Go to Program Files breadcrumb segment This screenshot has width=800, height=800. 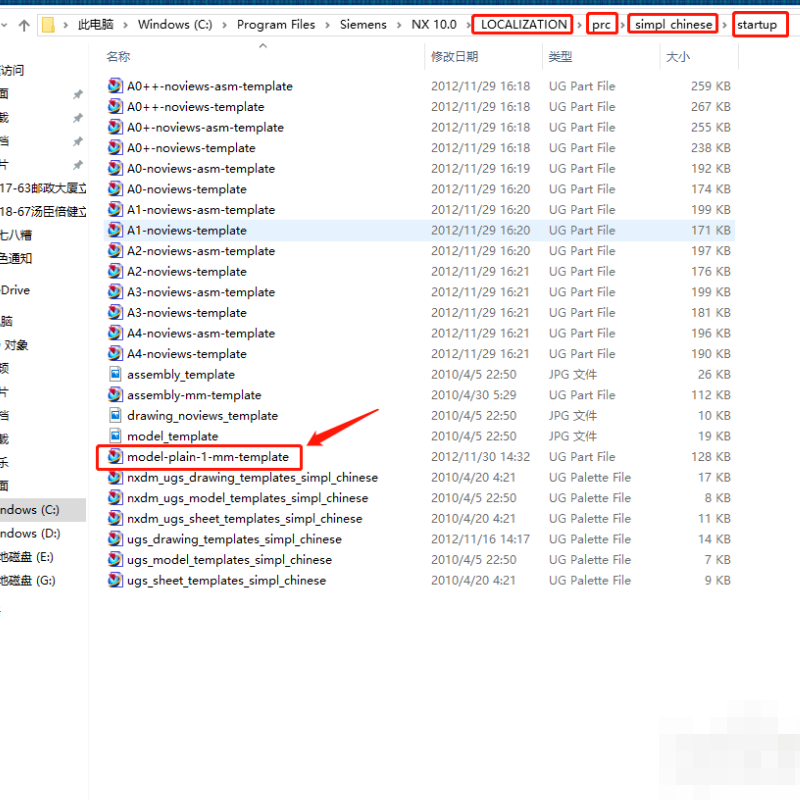pos(276,24)
